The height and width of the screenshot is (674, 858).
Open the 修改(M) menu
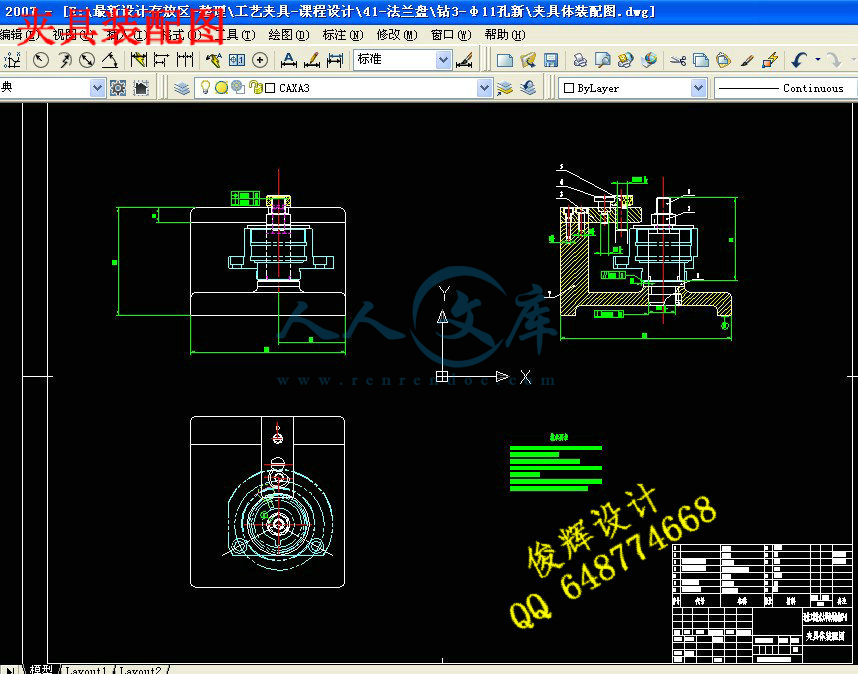(397, 35)
